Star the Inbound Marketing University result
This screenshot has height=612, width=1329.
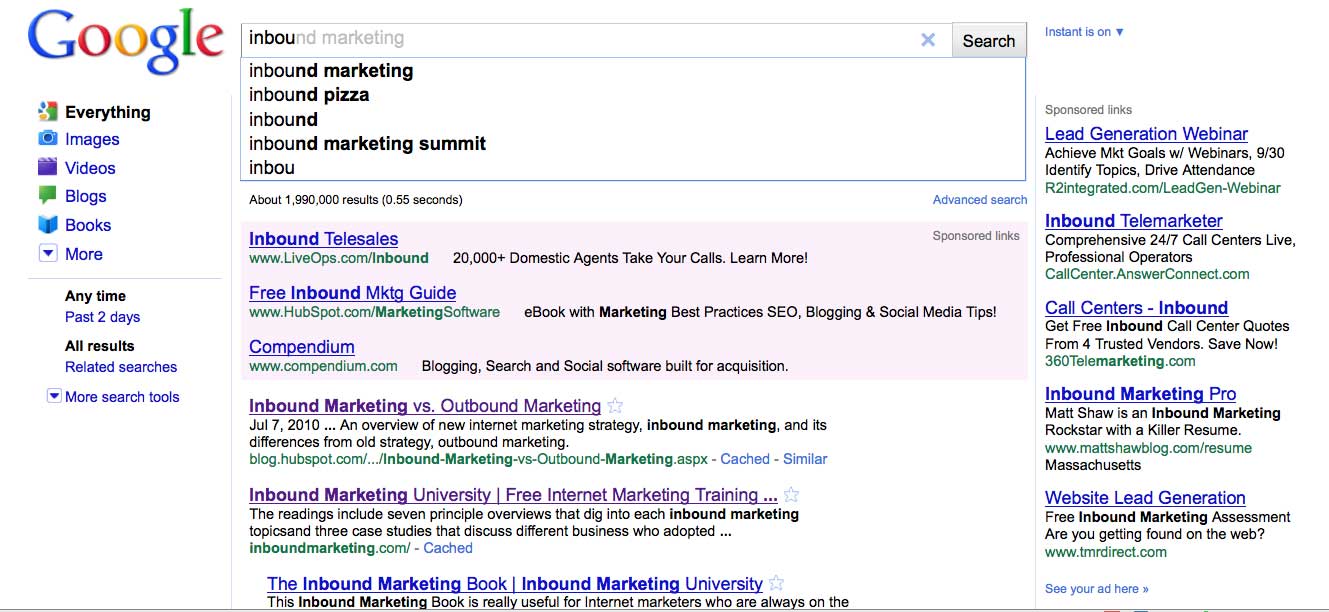coord(792,495)
